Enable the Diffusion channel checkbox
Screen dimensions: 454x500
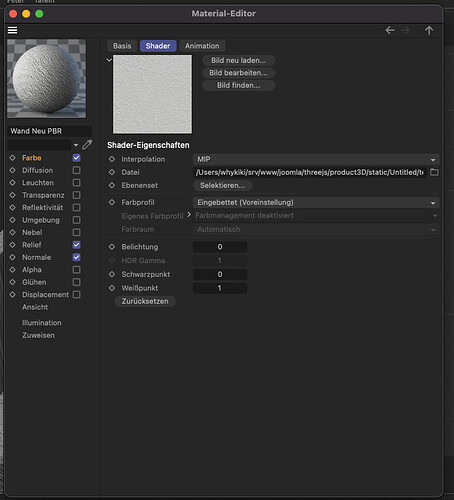(76, 170)
